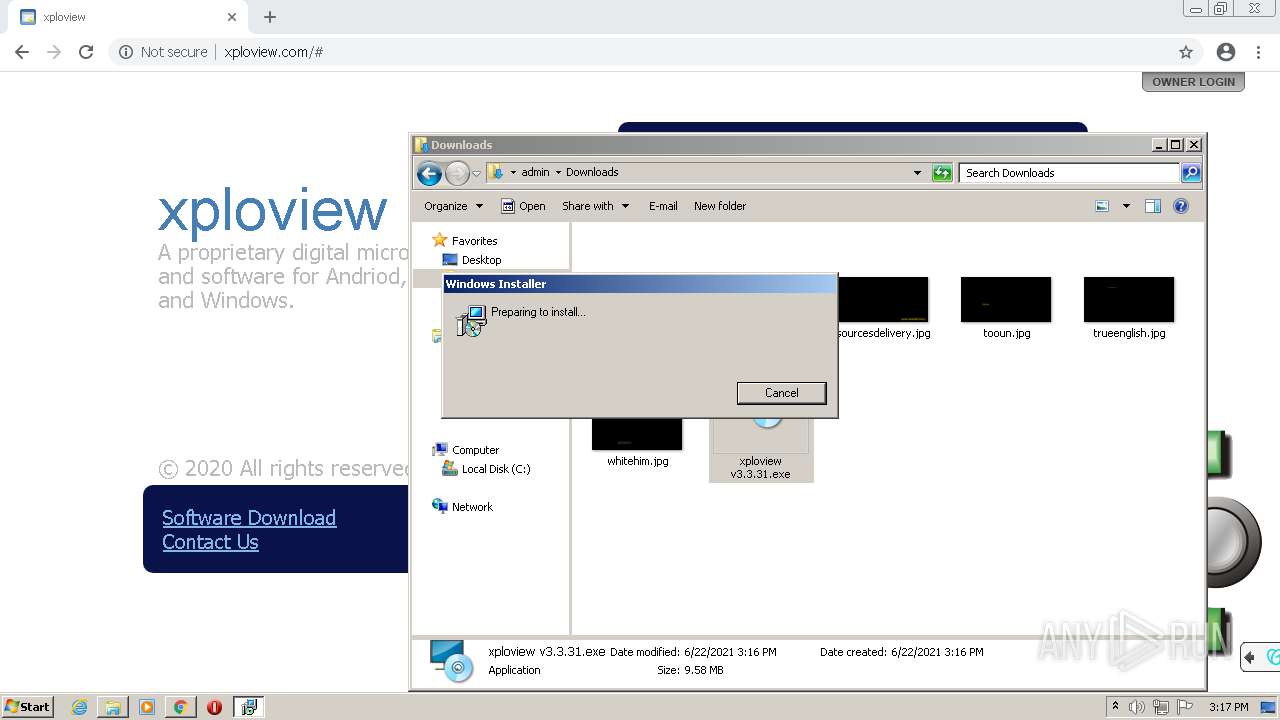Select Desktop in navigation pane

tap(472, 260)
